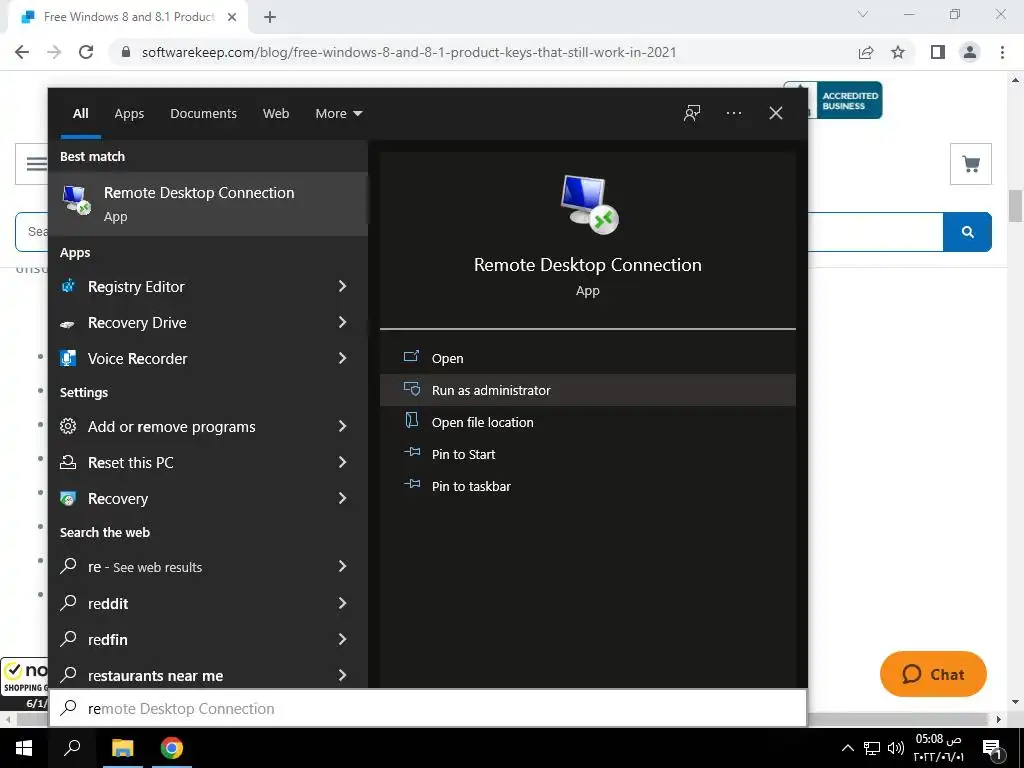The image size is (1024, 768).
Task: Click the Windows search text box
Action: [428, 708]
